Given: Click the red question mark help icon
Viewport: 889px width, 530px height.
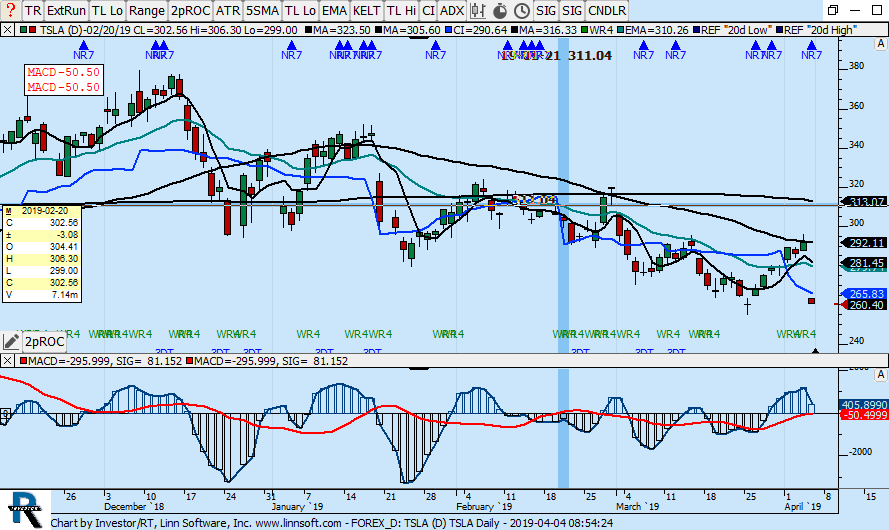Looking at the screenshot, I should point(10,10).
